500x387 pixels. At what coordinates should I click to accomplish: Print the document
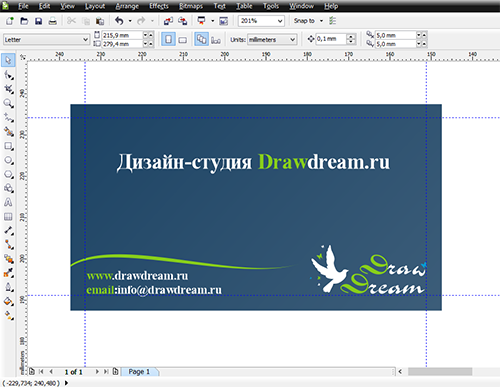pyautogui.click(x=53, y=21)
